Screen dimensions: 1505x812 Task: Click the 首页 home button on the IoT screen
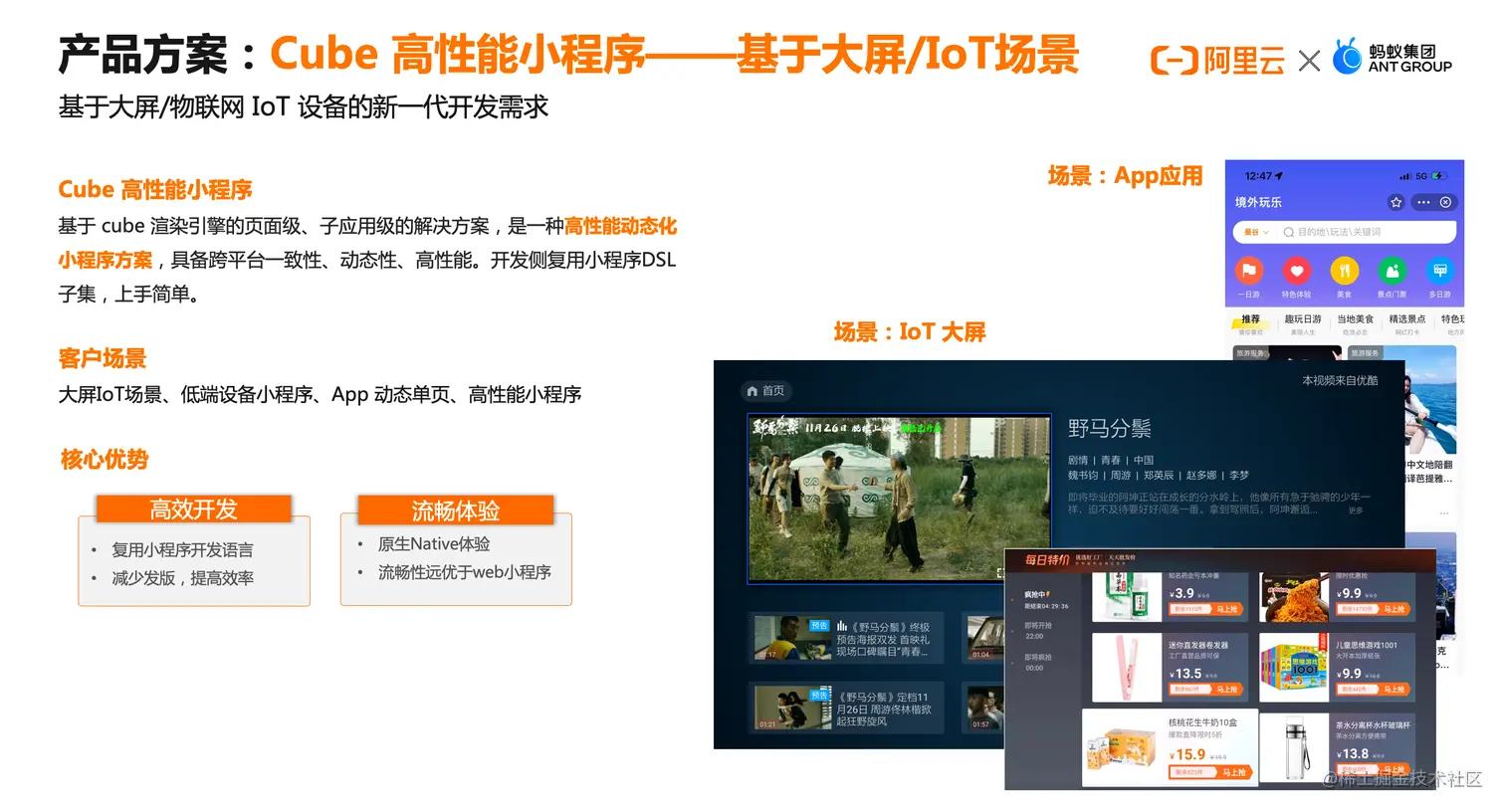765,391
